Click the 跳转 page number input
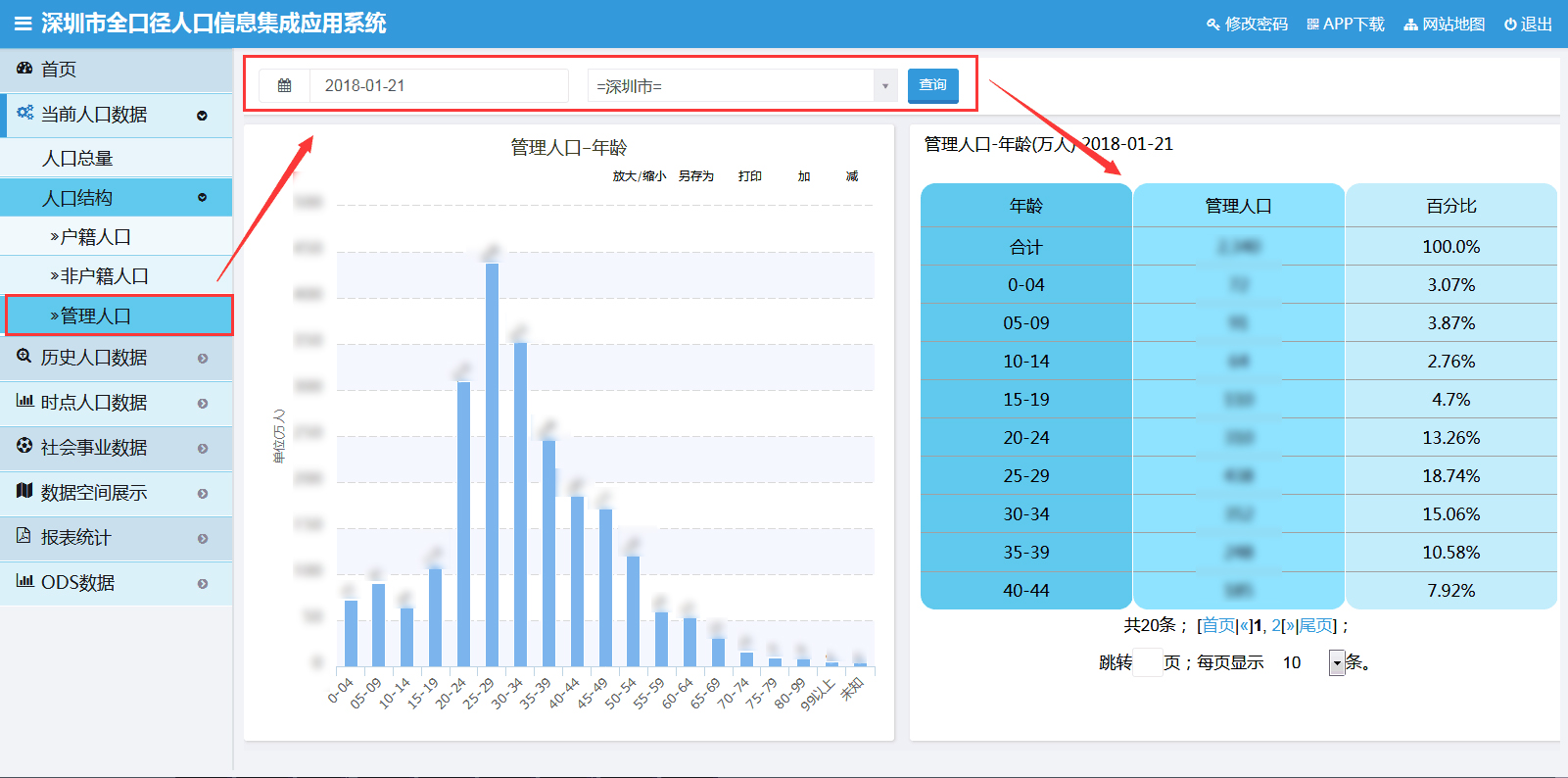The width and height of the screenshot is (1568, 778). point(1147,663)
